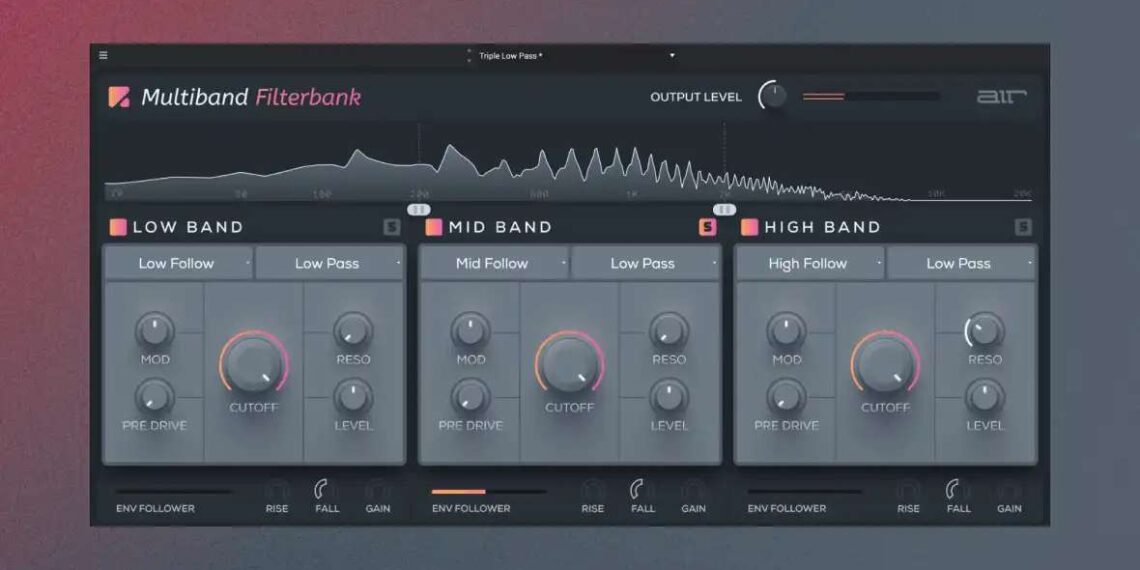Click the mid-high crossover frequency handle
Viewport: 1140px width, 570px height.
pyautogui.click(x=724, y=209)
